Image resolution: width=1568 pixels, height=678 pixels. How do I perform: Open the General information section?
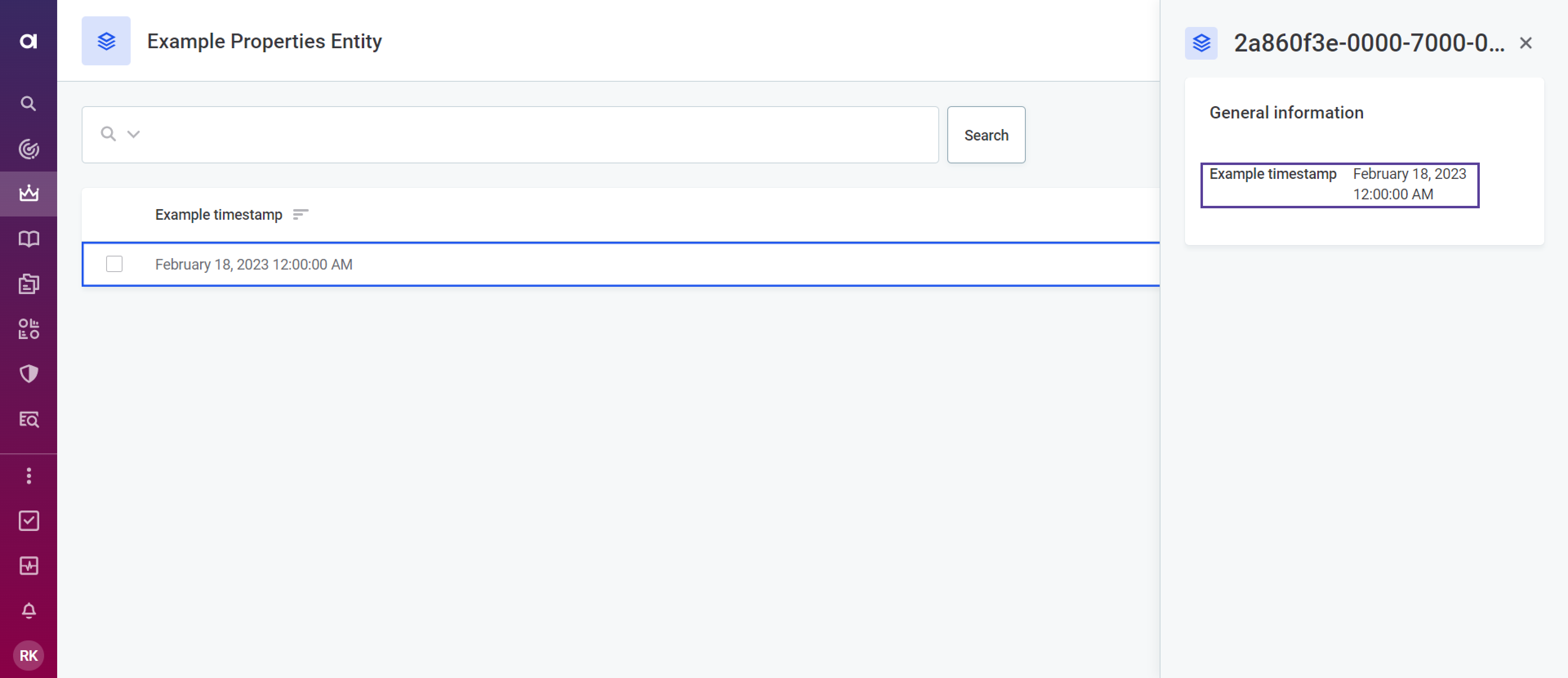click(x=1287, y=112)
